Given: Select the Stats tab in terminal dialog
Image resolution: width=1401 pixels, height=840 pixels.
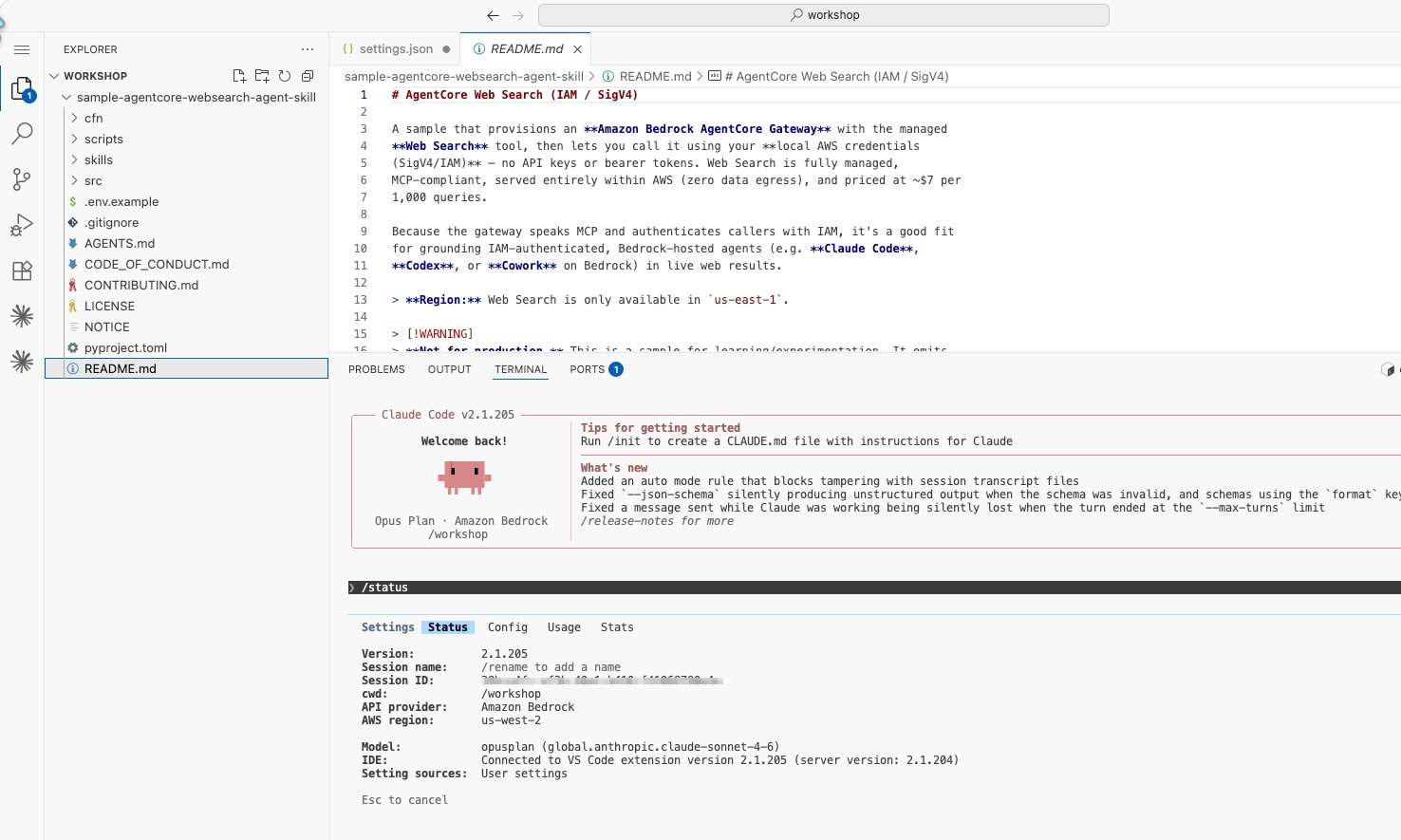Looking at the screenshot, I should pyautogui.click(x=617, y=627).
